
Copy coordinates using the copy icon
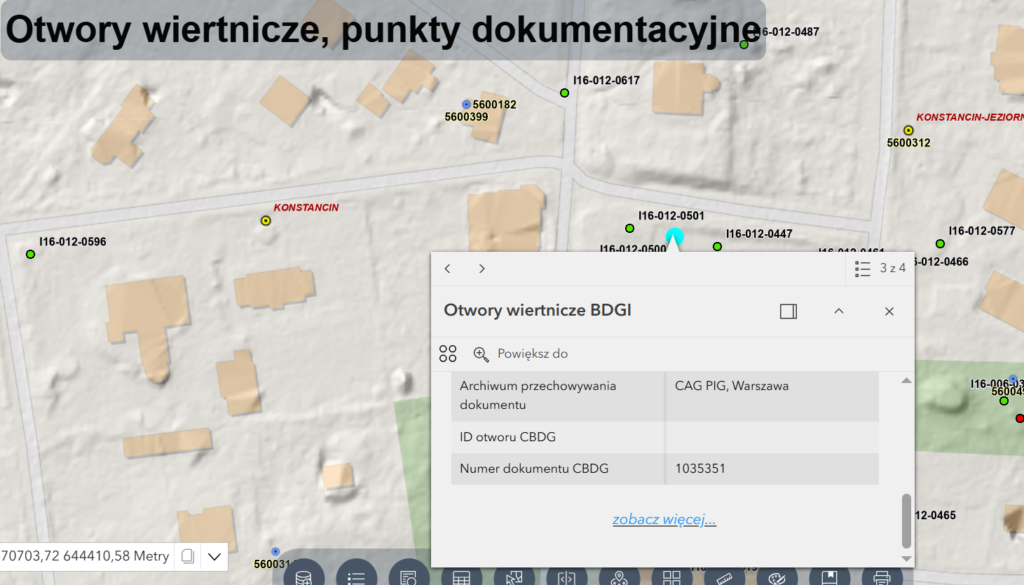pyautogui.click(x=187, y=556)
